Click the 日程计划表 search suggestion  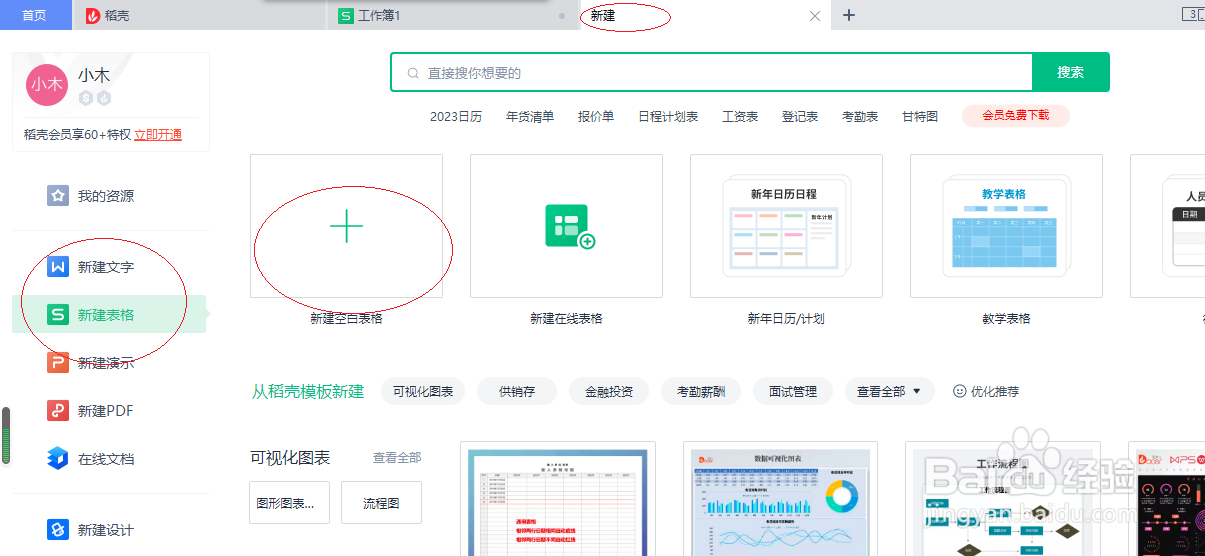(x=668, y=116)
